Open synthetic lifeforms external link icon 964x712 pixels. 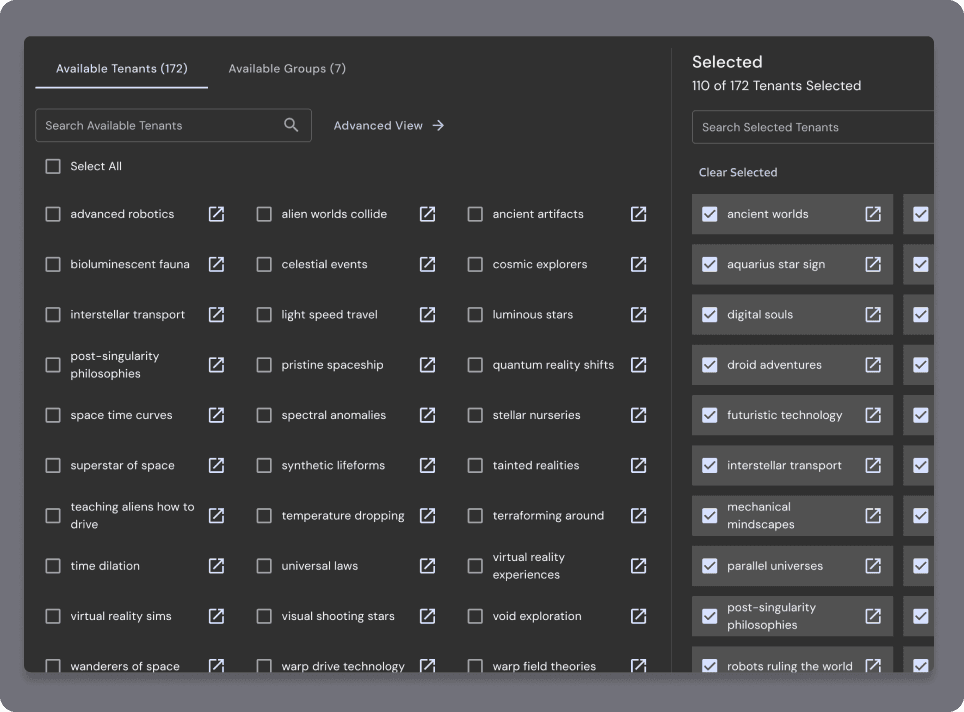tap(427, 465)
